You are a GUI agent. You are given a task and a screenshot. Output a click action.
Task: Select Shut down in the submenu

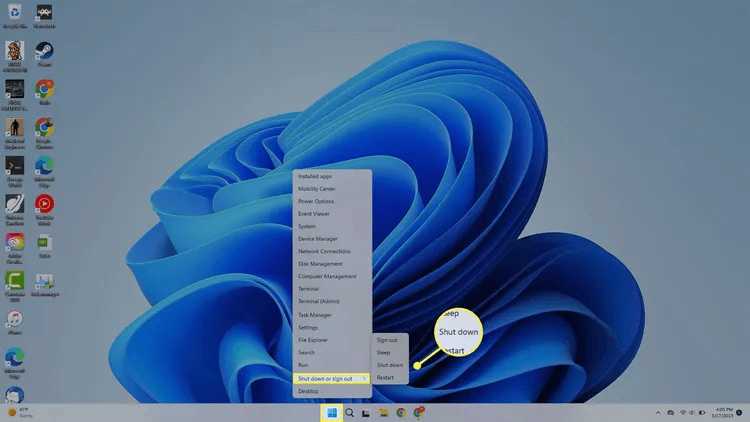390,365
